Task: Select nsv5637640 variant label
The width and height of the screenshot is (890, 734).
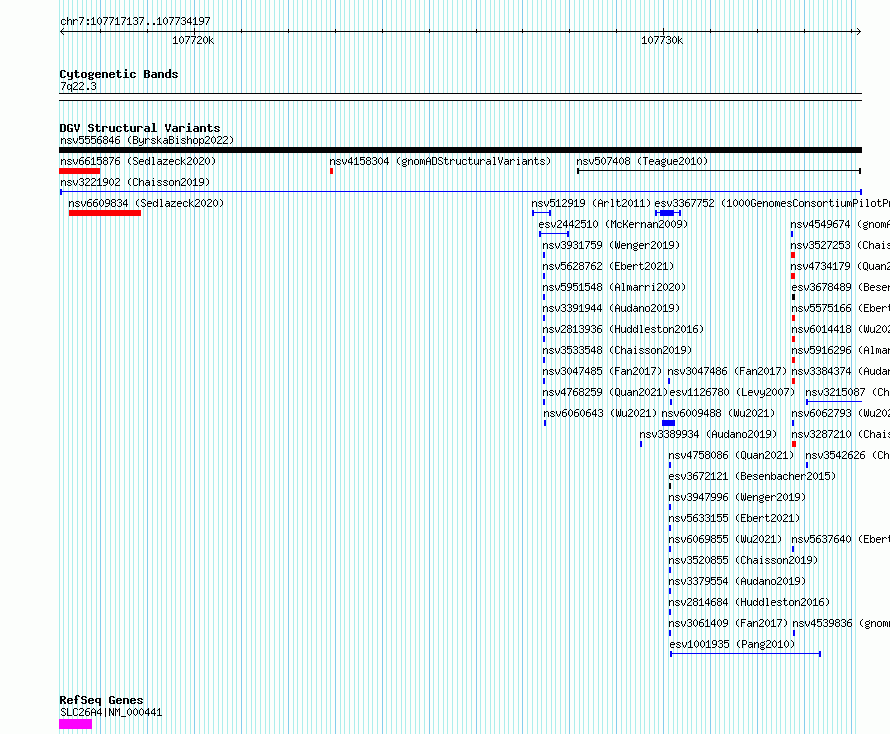Action: point(841,539)
